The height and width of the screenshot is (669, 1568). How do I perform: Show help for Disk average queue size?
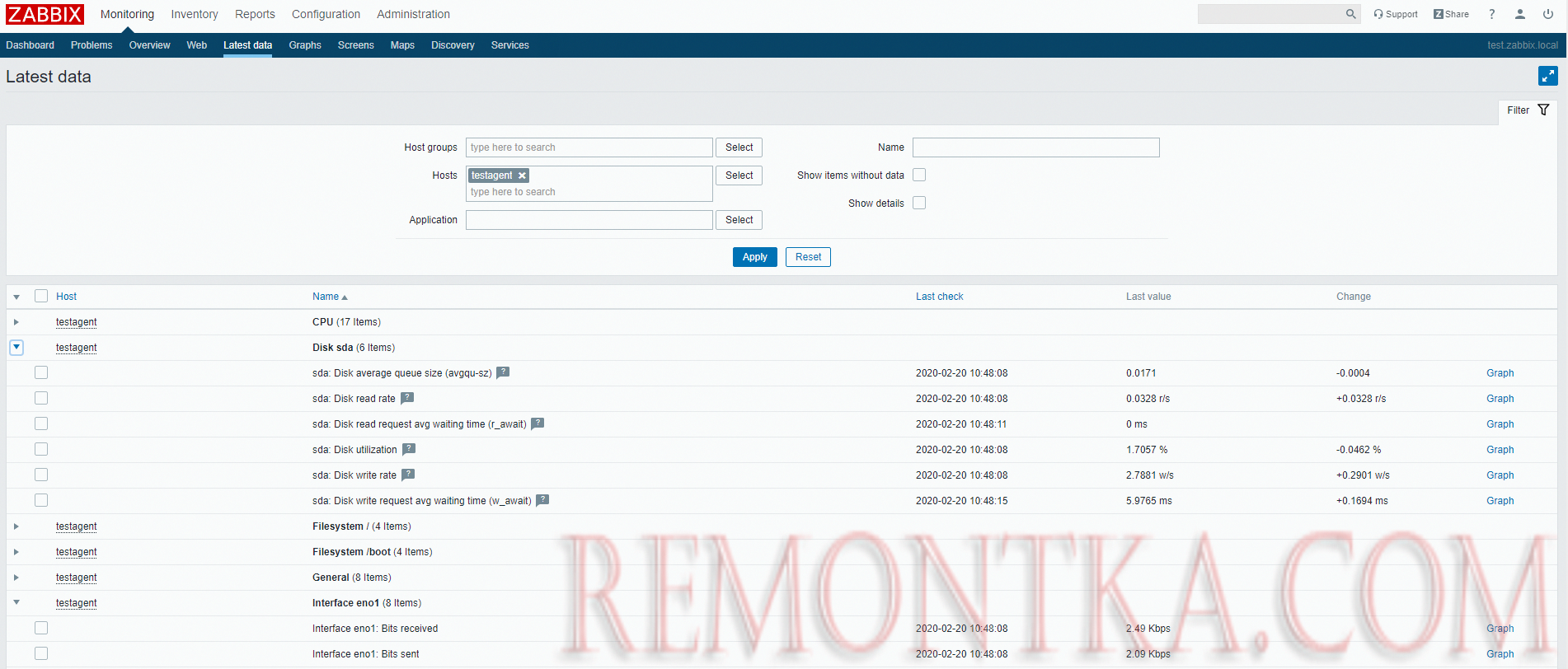point(503,372)
